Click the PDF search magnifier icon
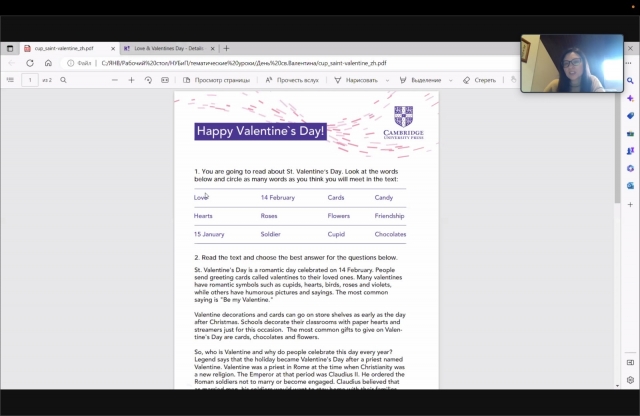This screenshot has height=416, width=640. click(63, 80)
